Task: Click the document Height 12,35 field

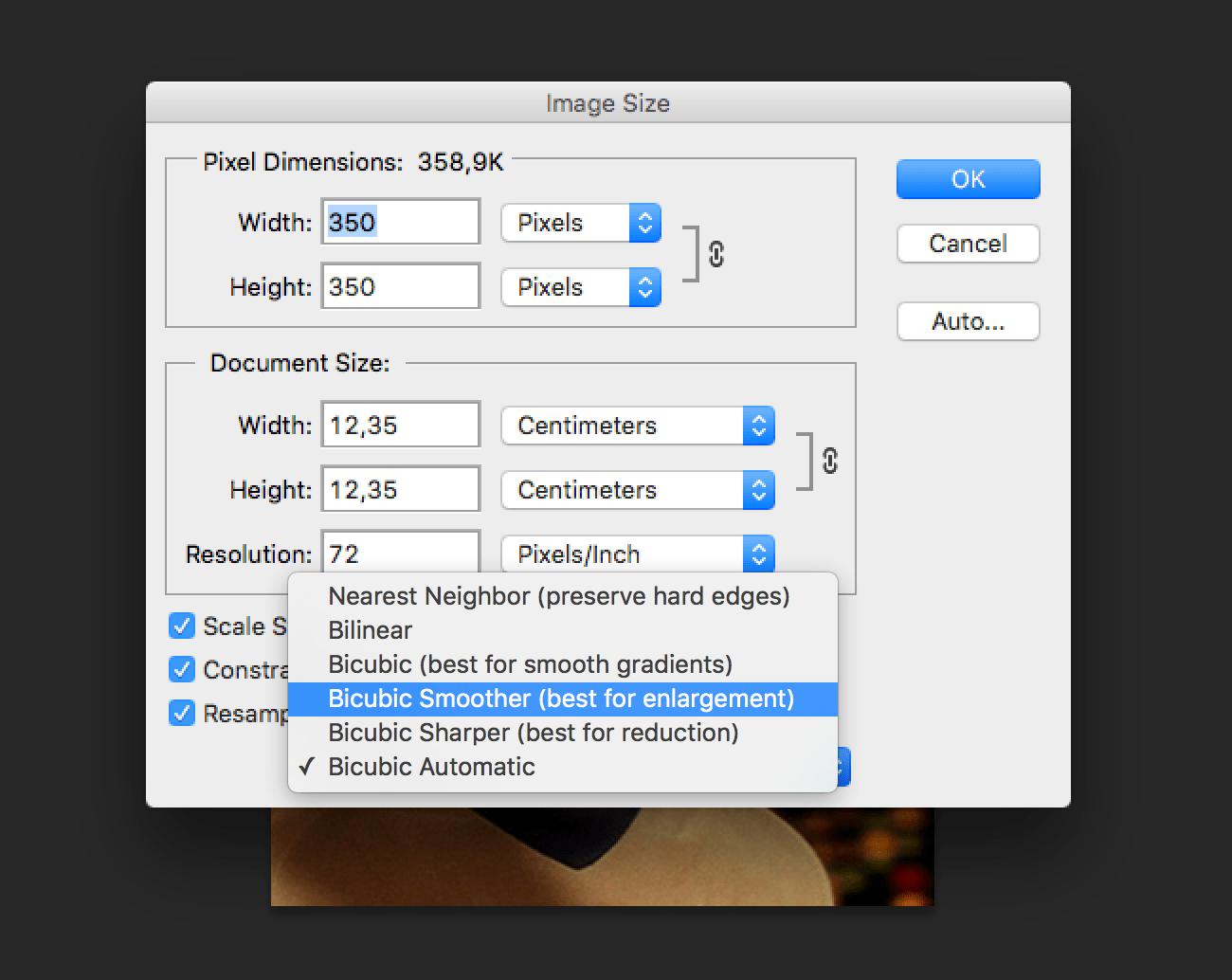Action: click(401, 489)
